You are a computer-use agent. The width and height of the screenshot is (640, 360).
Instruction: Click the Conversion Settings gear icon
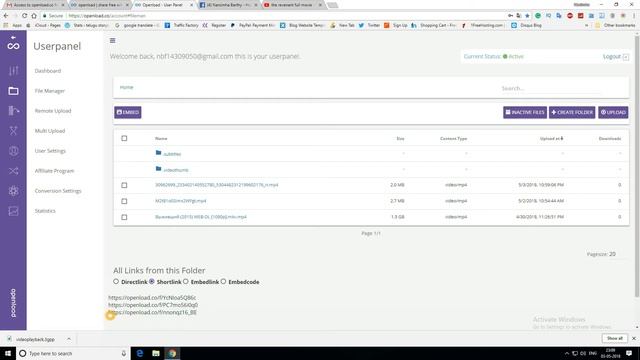tap(13, 191)
